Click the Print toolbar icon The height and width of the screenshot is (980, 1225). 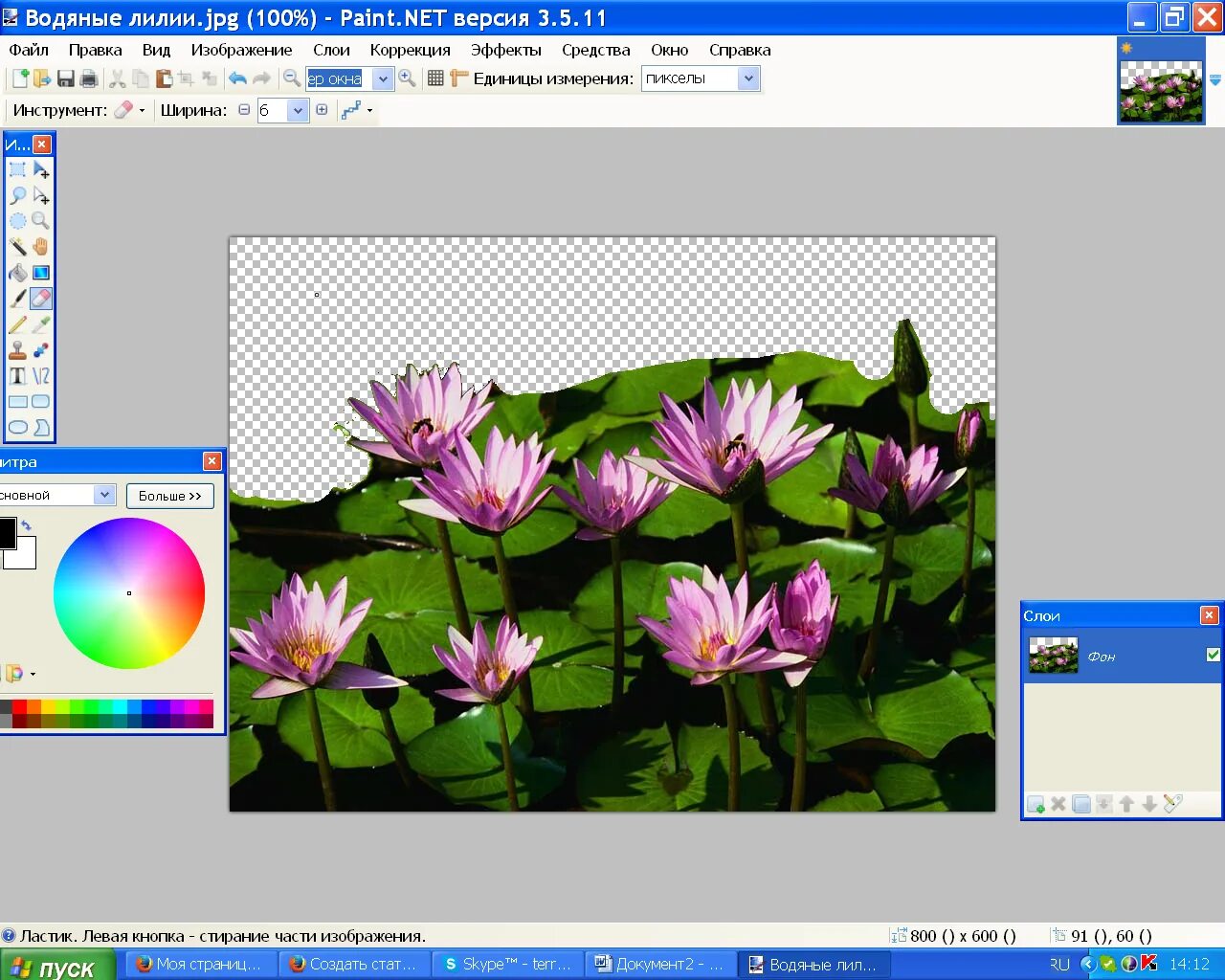89,78
